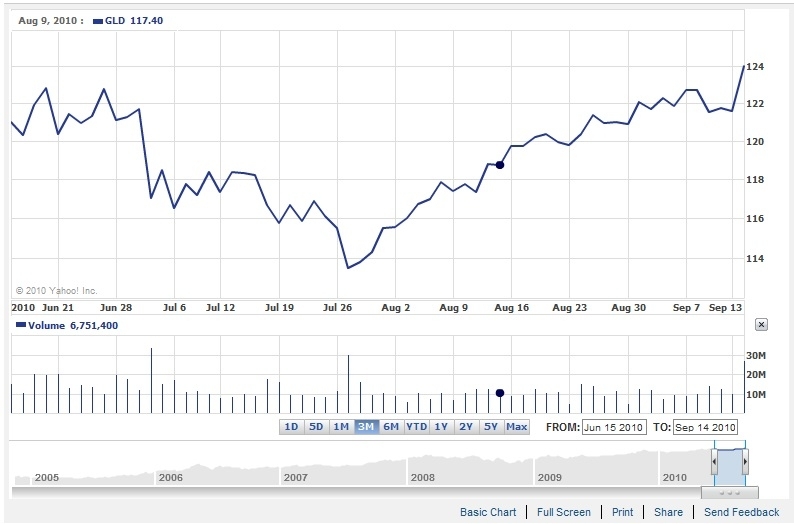
Task: Click the left range slider handle
Action: point(714,462)
